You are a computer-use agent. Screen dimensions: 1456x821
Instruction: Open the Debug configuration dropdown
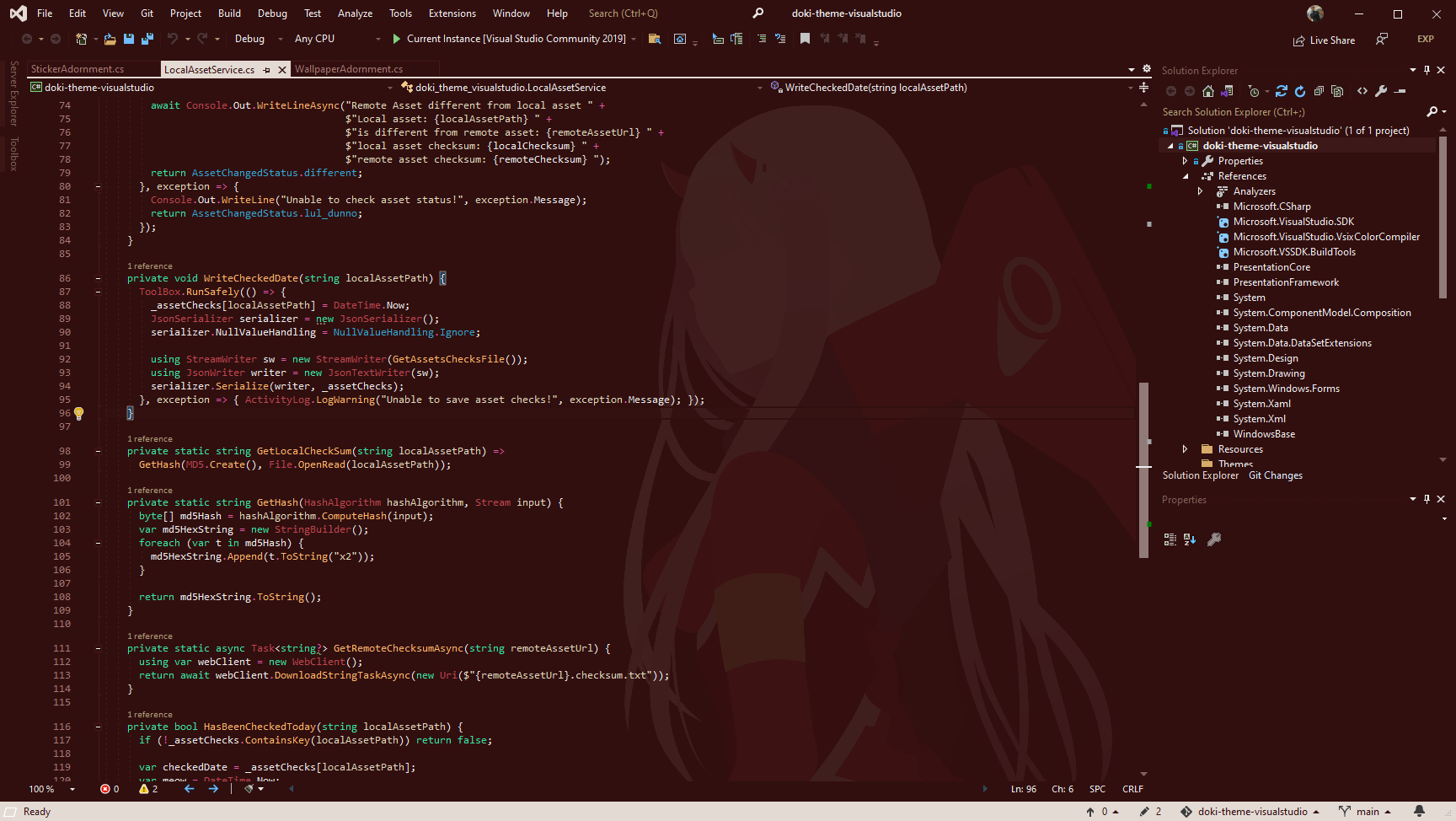pos(258,39)
